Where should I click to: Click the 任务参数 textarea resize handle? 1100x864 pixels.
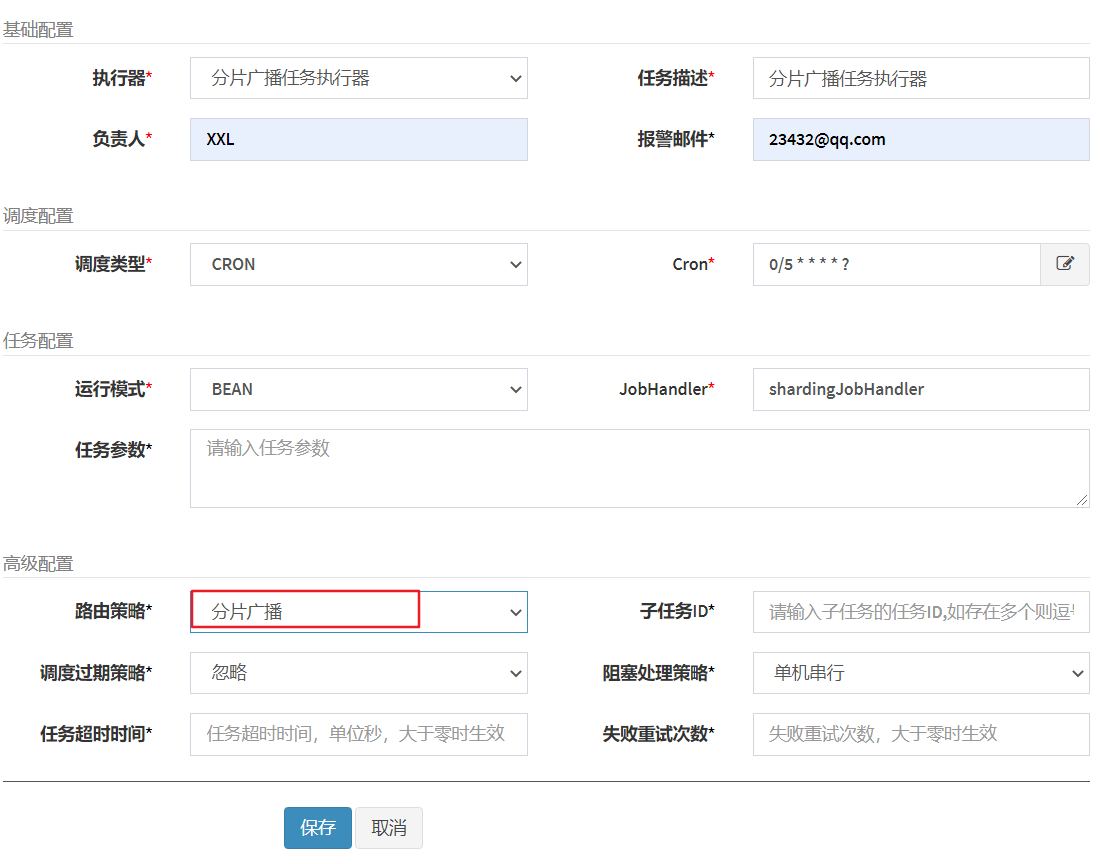coord(1082,500)
